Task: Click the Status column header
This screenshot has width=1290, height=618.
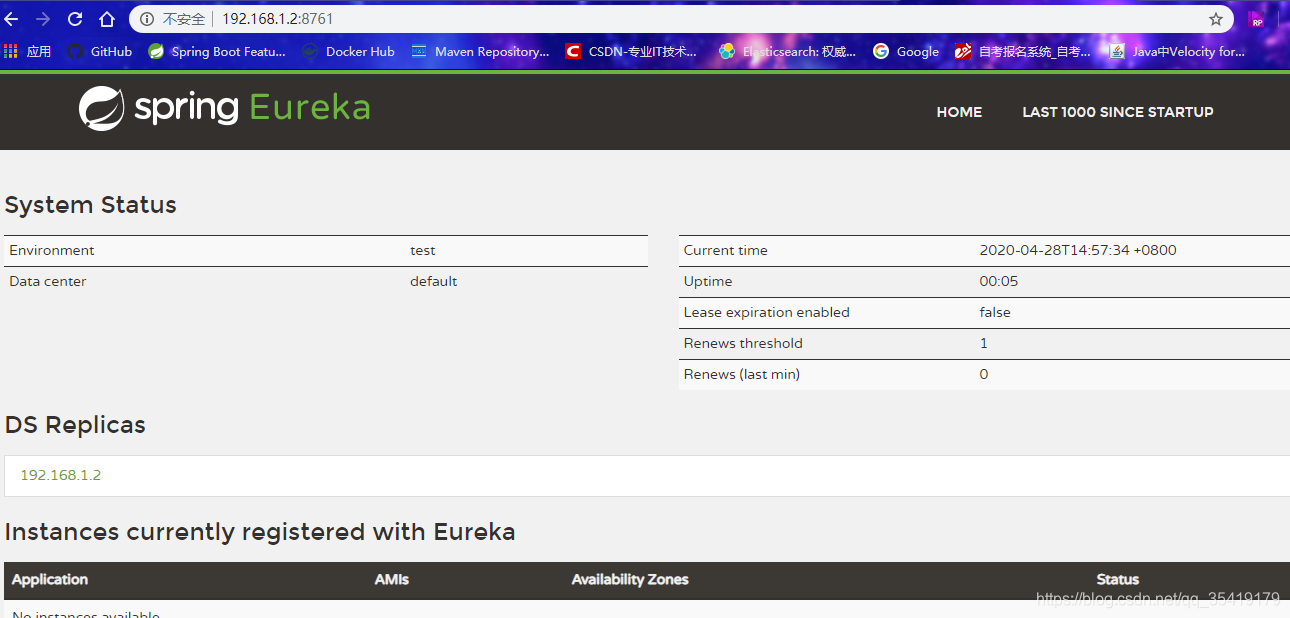Action: (1117, 579)
